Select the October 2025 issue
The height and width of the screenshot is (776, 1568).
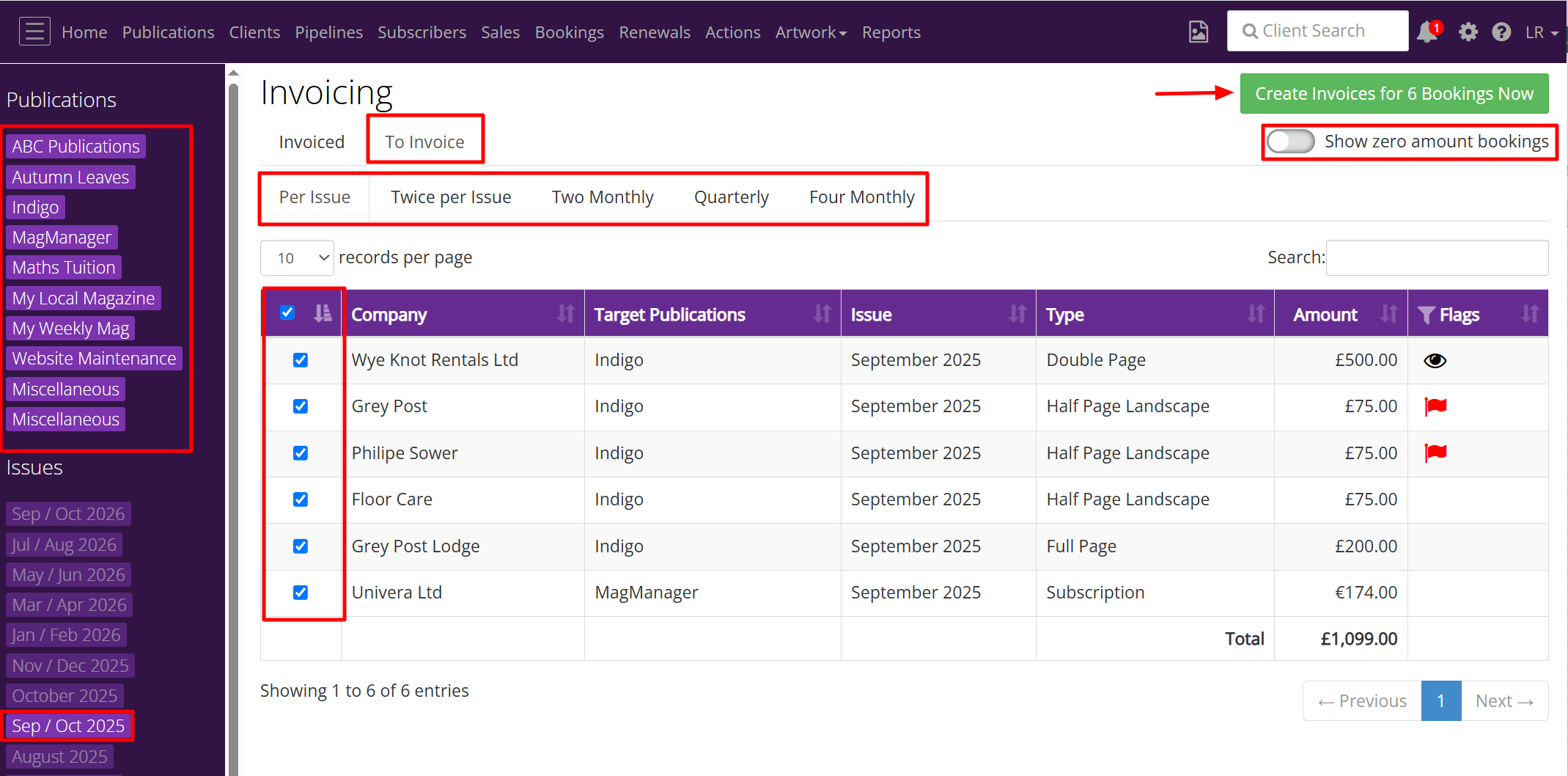pyautogui.click(x=65, y=695)
